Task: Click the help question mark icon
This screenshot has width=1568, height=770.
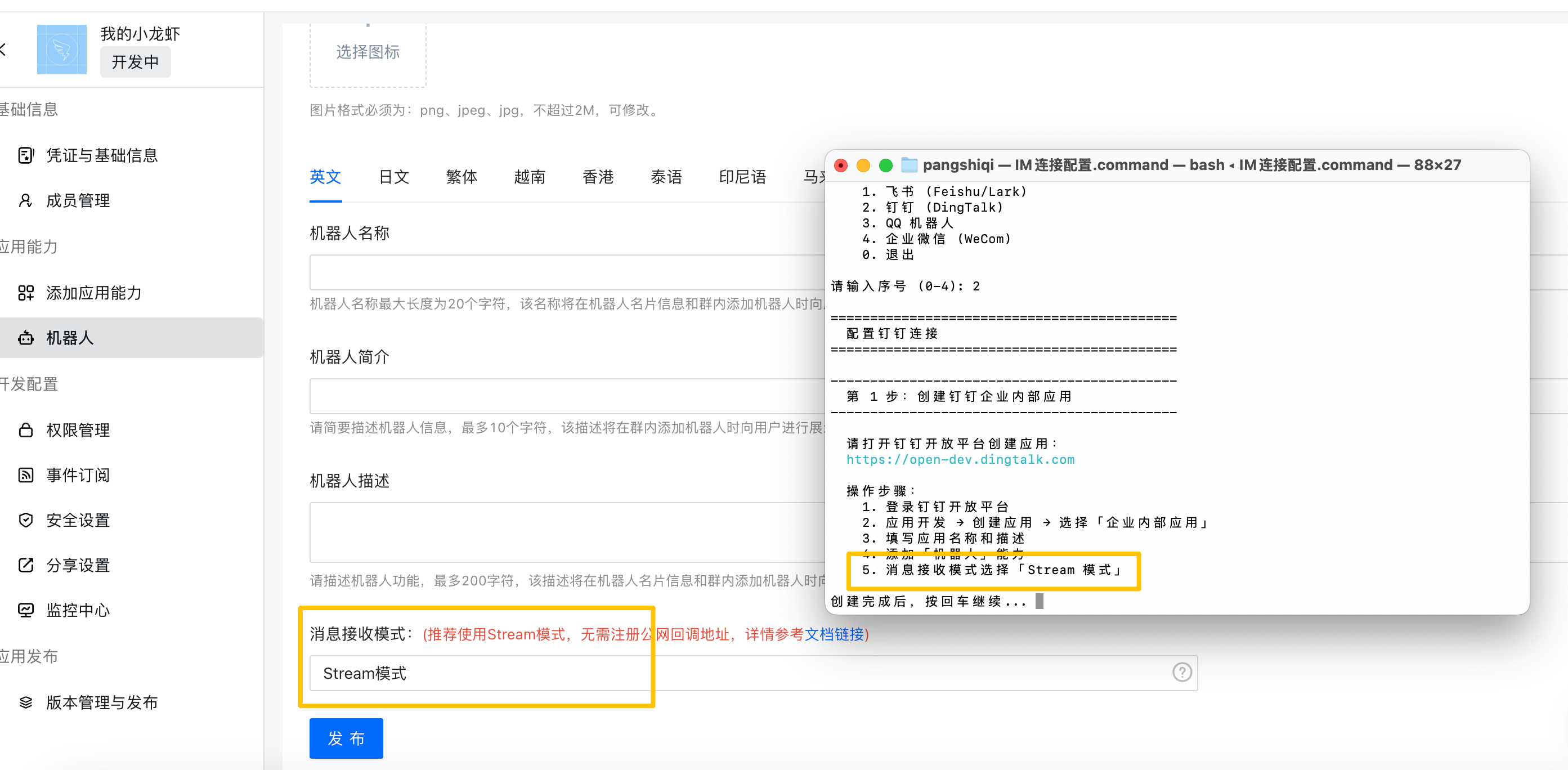Action: click(1181, 673)
